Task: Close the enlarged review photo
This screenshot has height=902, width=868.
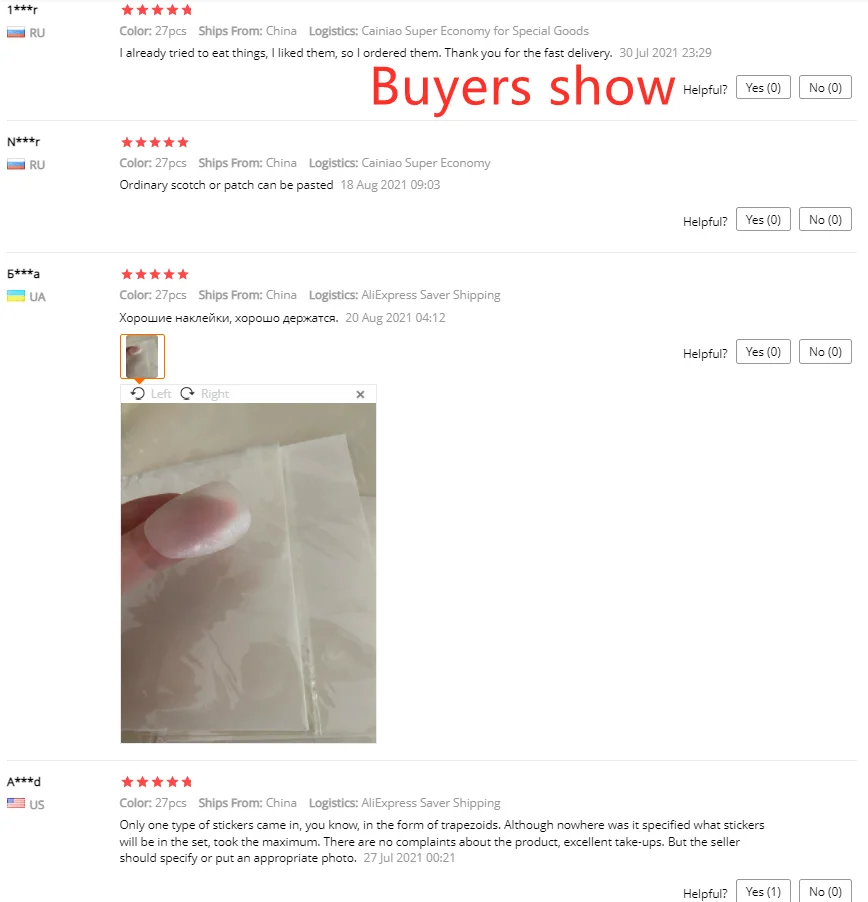Action: [x=360, y=394]
